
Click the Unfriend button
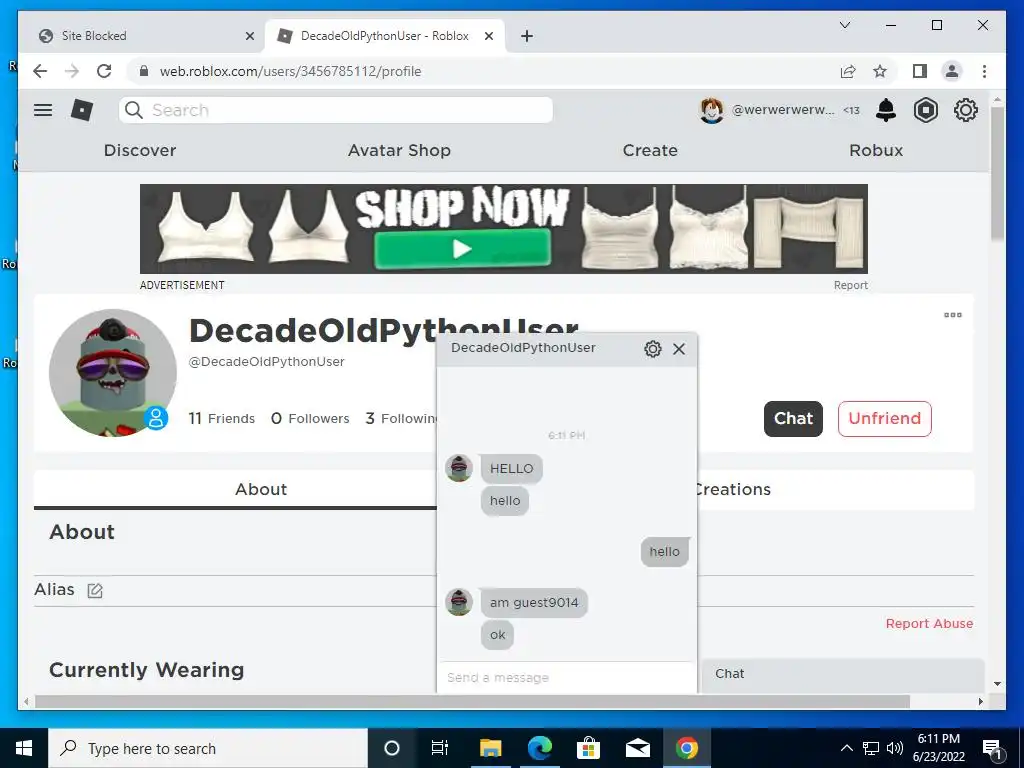(884, 419)
